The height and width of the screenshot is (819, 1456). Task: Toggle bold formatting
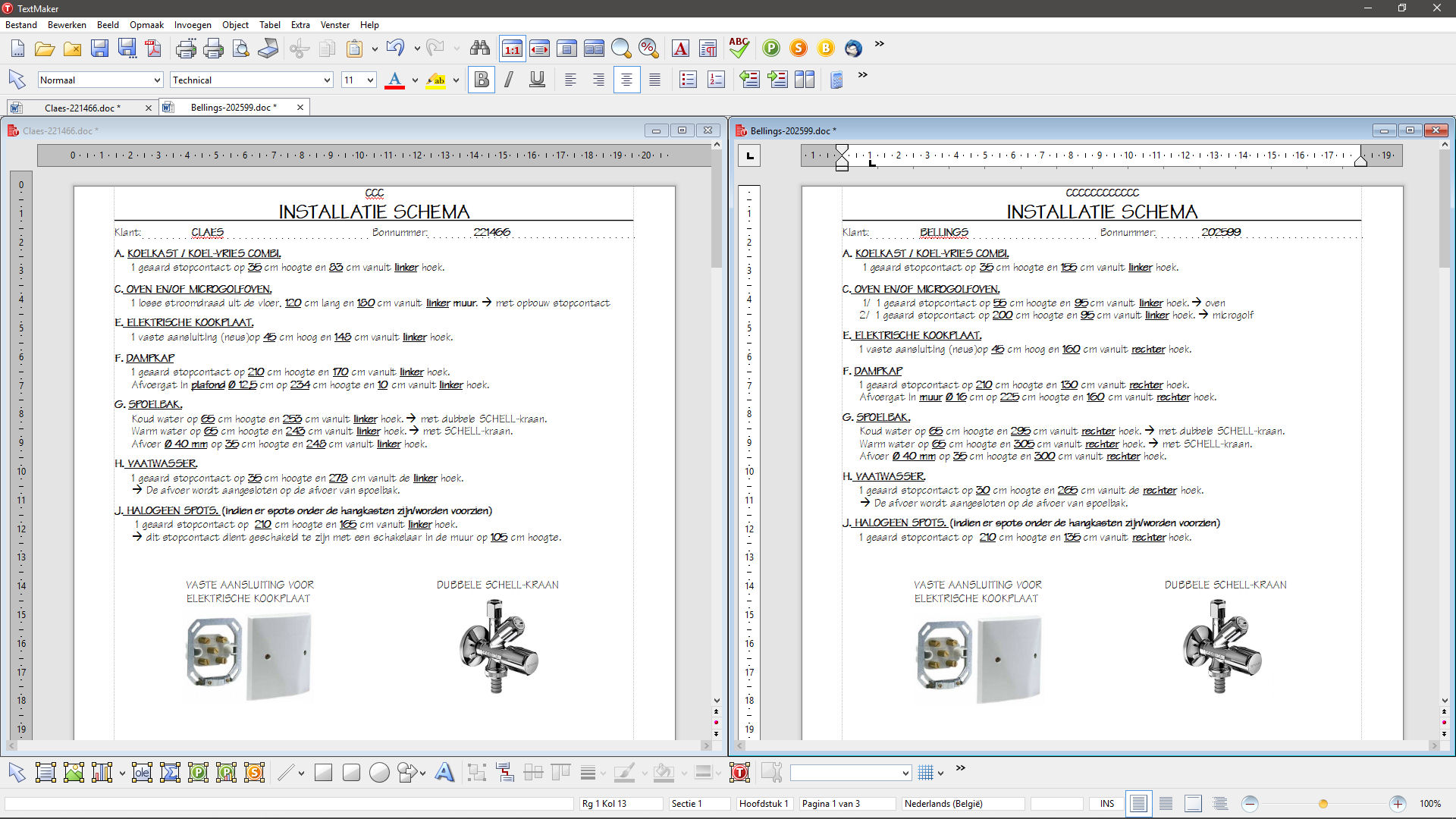coord(482,80)
